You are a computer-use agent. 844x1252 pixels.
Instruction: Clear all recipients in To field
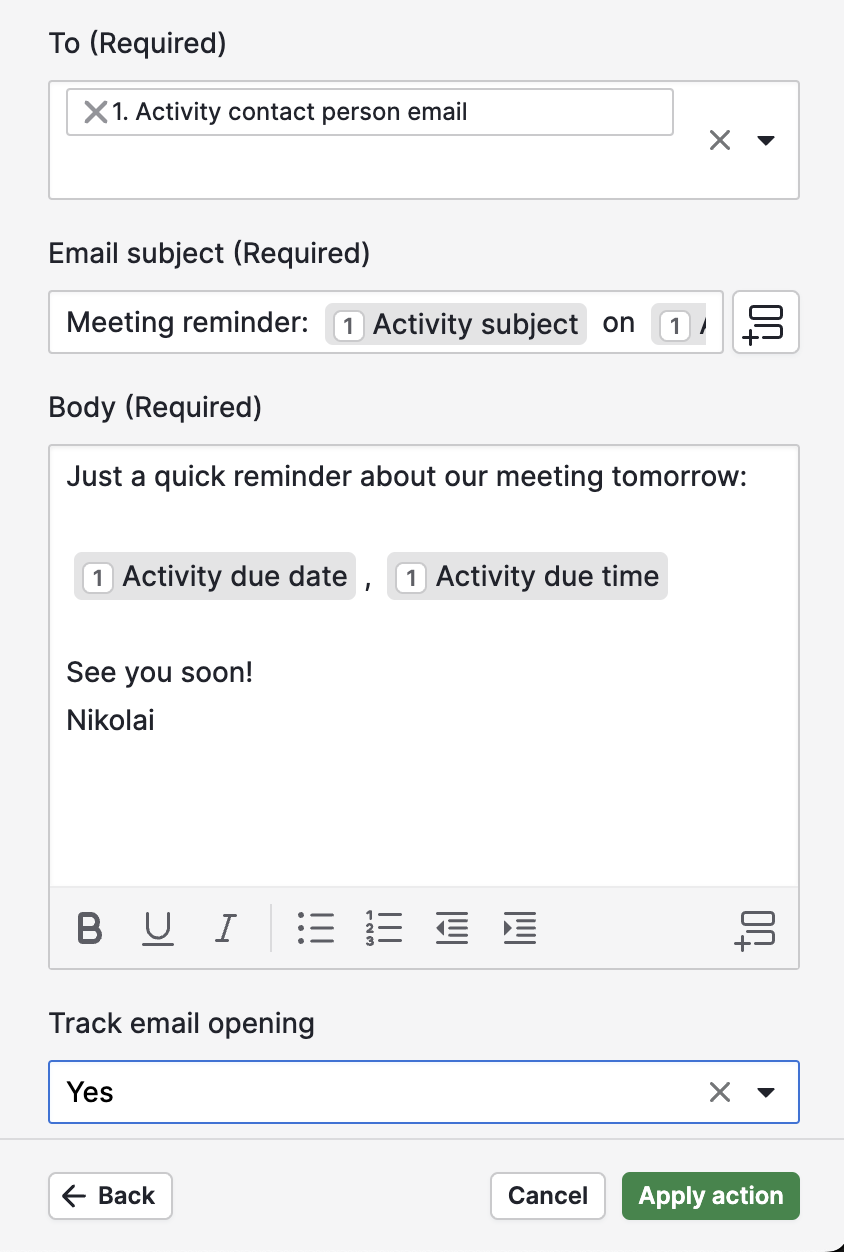click(x=720, y=140)
